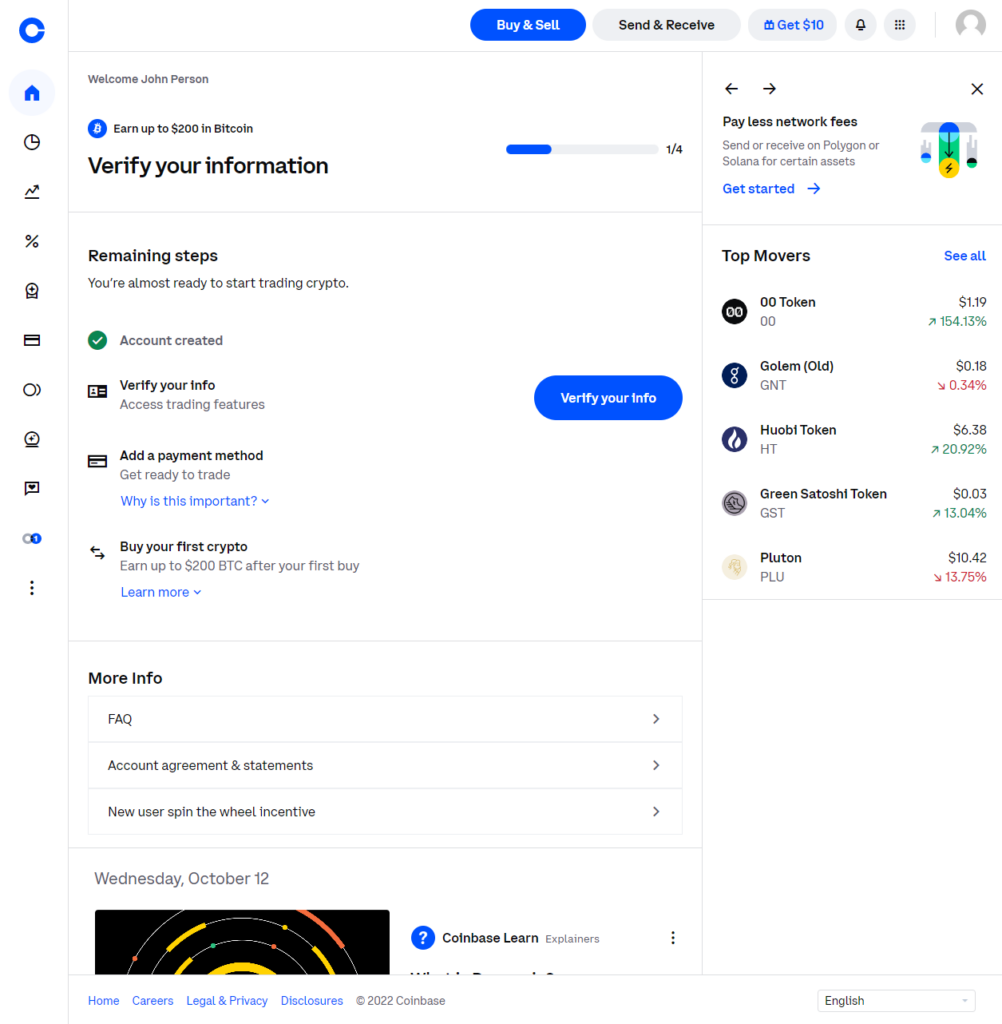
Task: Open the English language dropdown
Action: [x=896, y=1000]
